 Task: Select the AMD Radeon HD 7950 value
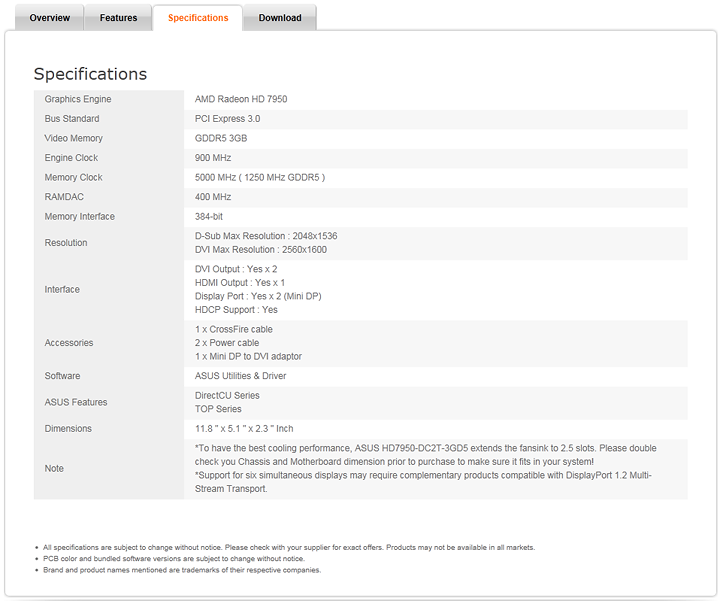point(241,99)
